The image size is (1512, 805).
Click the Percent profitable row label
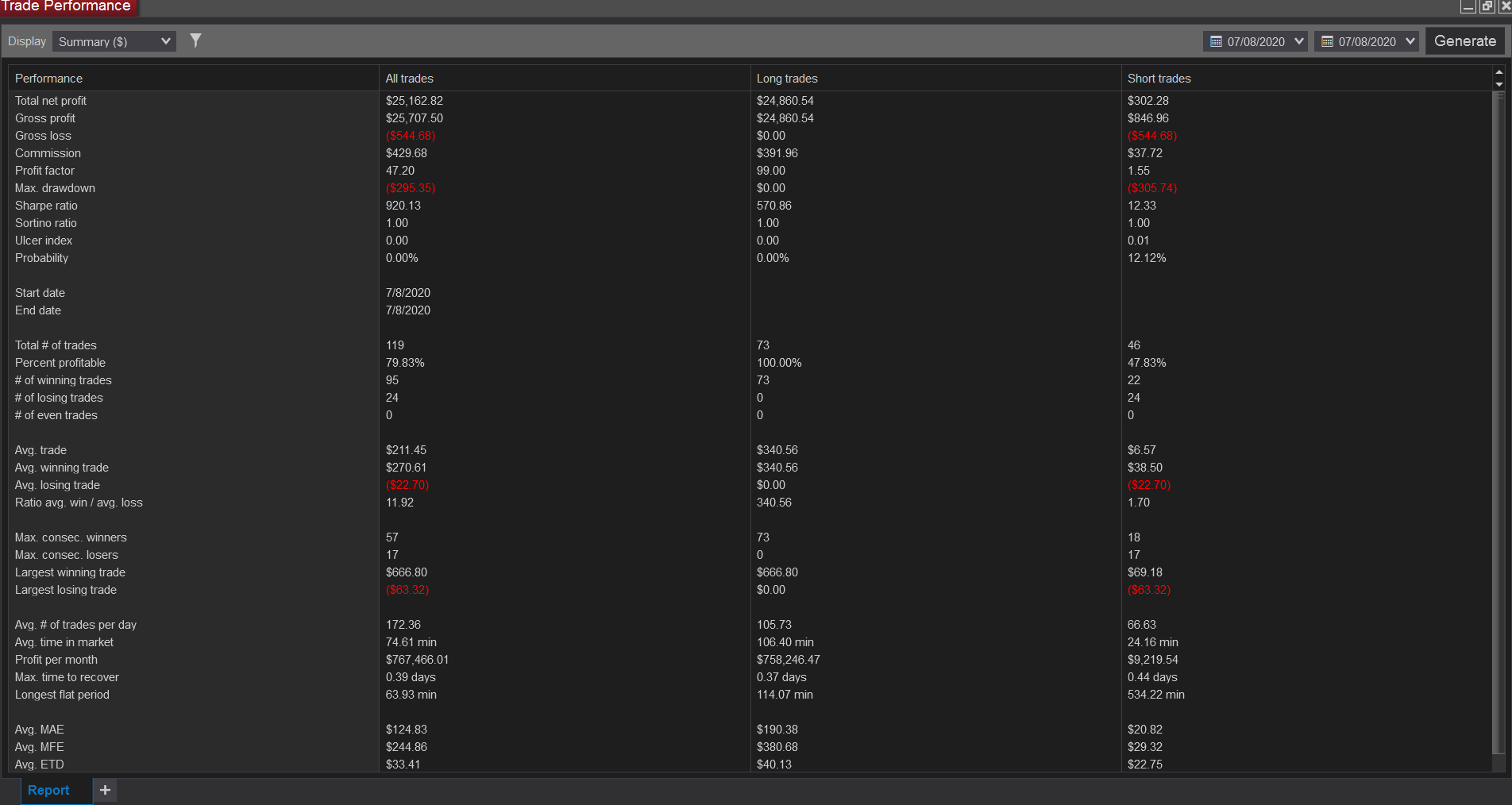click(x=60, y=363)
